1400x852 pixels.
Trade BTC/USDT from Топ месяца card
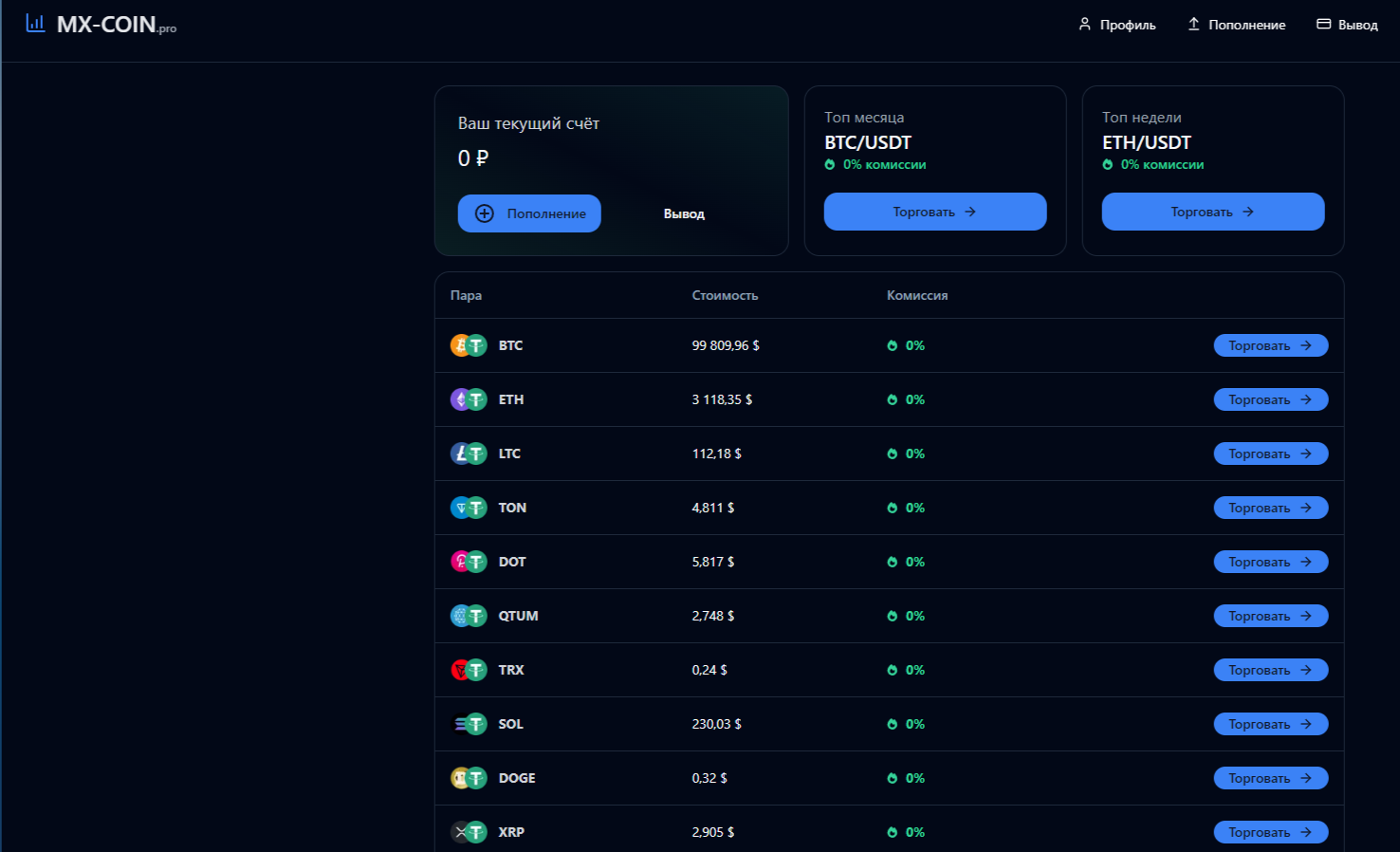tap(934, 212)
